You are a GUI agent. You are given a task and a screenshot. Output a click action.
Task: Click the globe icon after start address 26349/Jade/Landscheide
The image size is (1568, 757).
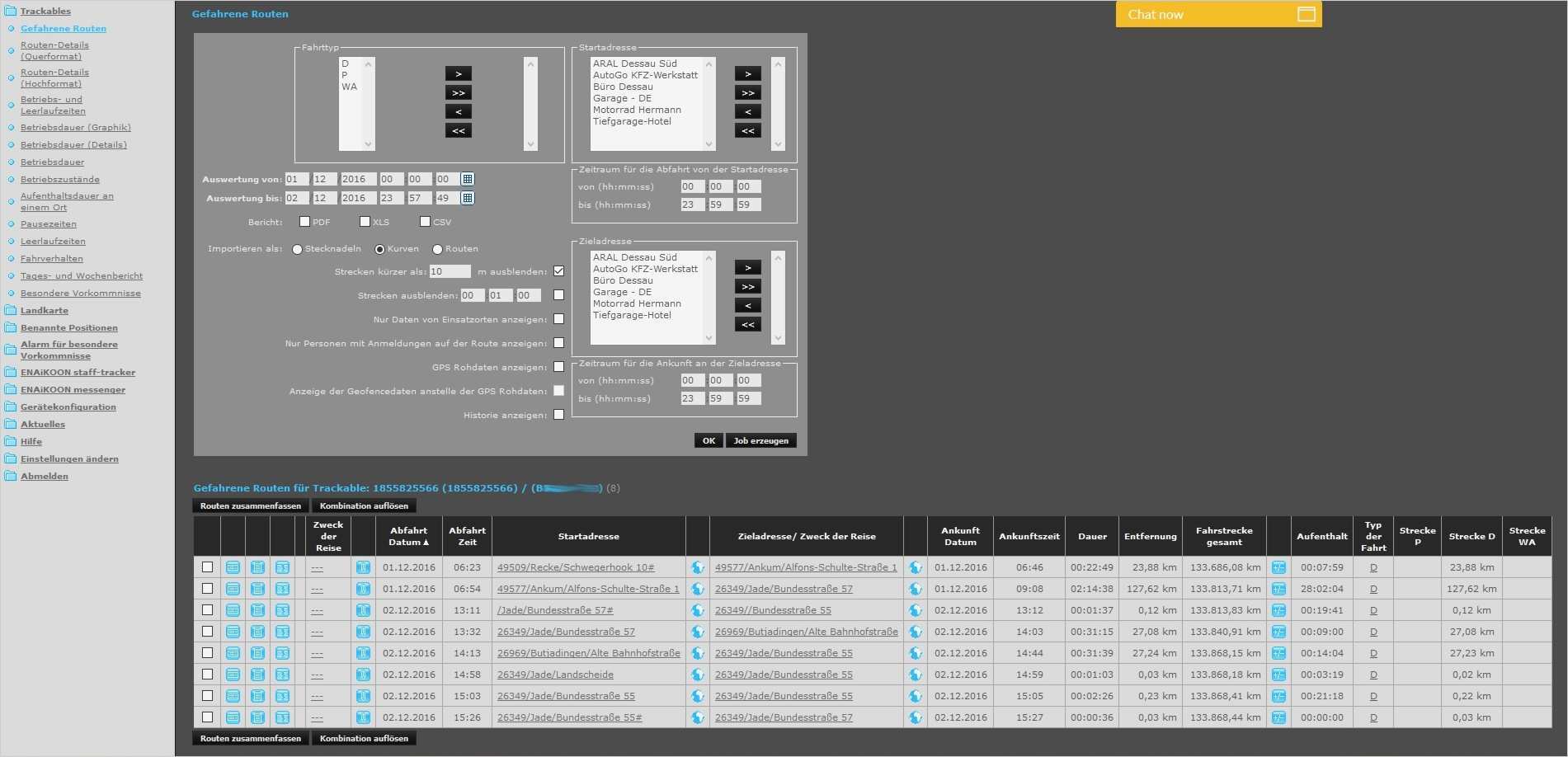(x=698, y=675)
